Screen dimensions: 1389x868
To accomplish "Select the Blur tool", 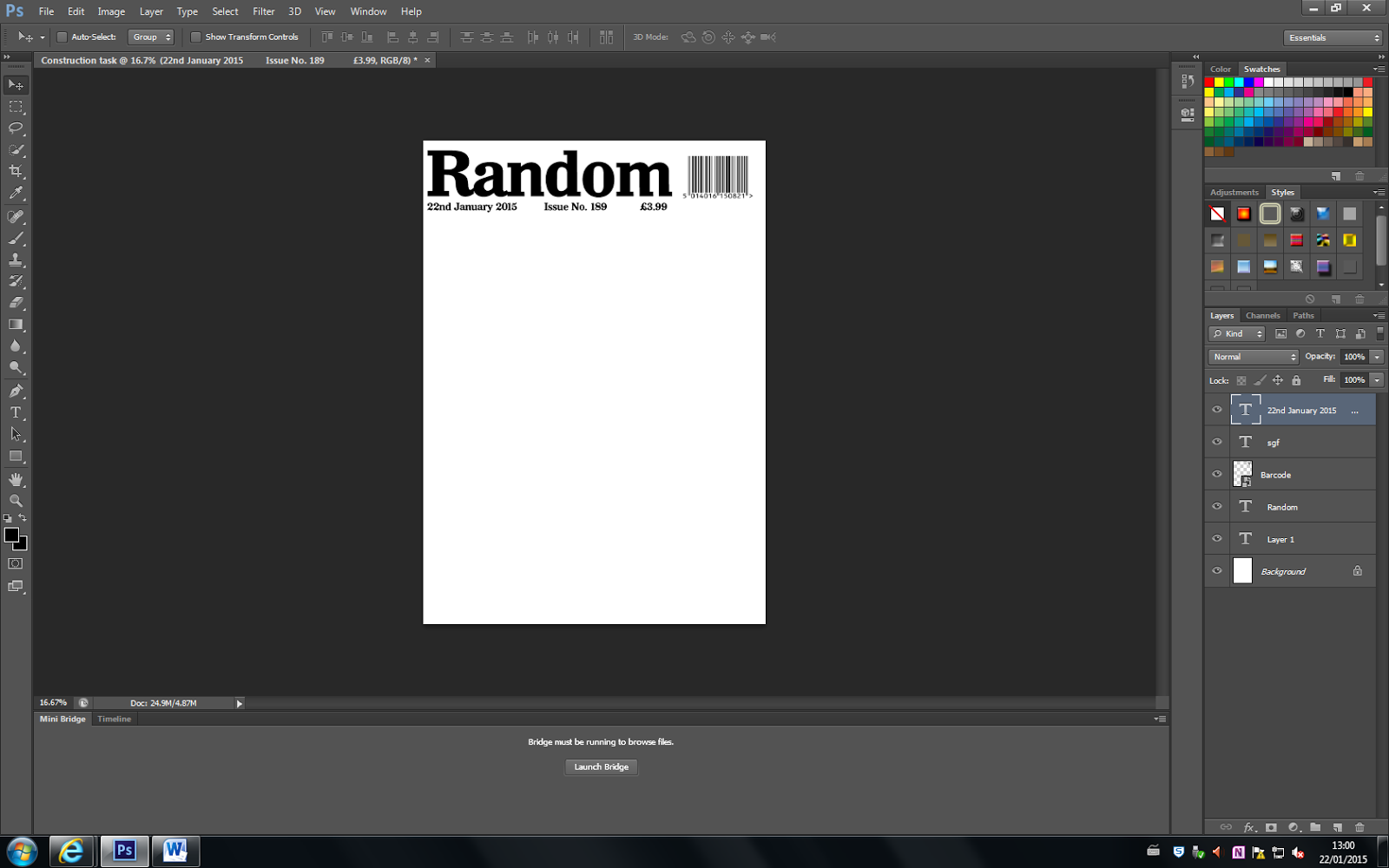I will 16,346.
